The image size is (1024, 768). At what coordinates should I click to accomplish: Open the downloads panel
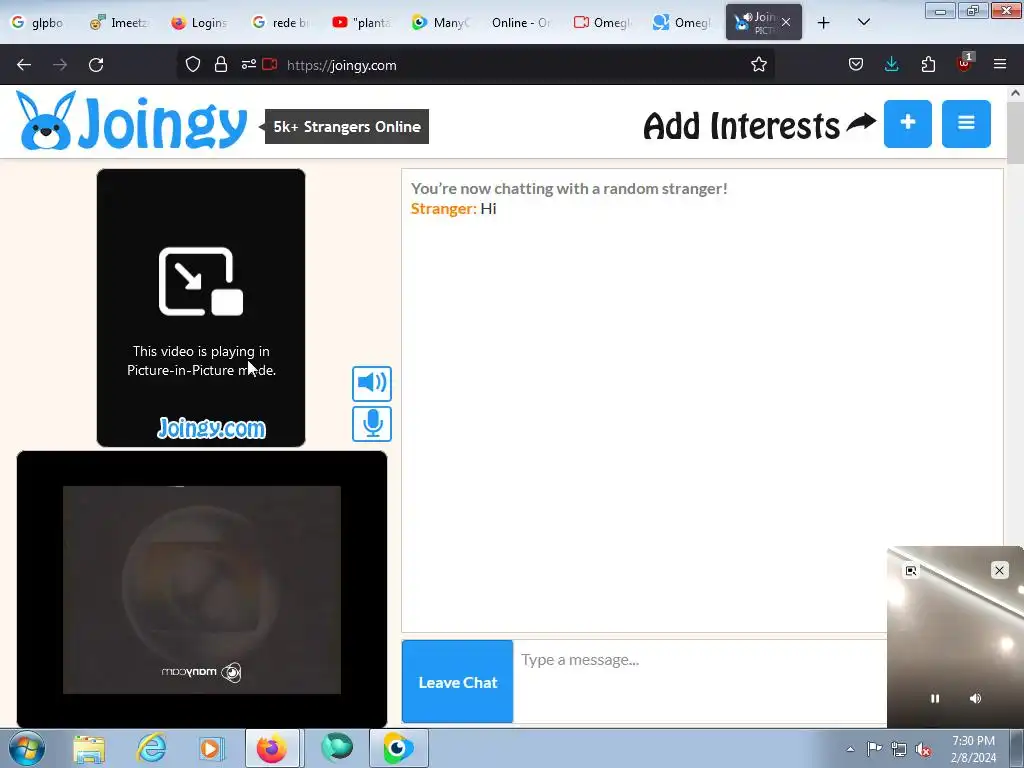tap(891, 65)
